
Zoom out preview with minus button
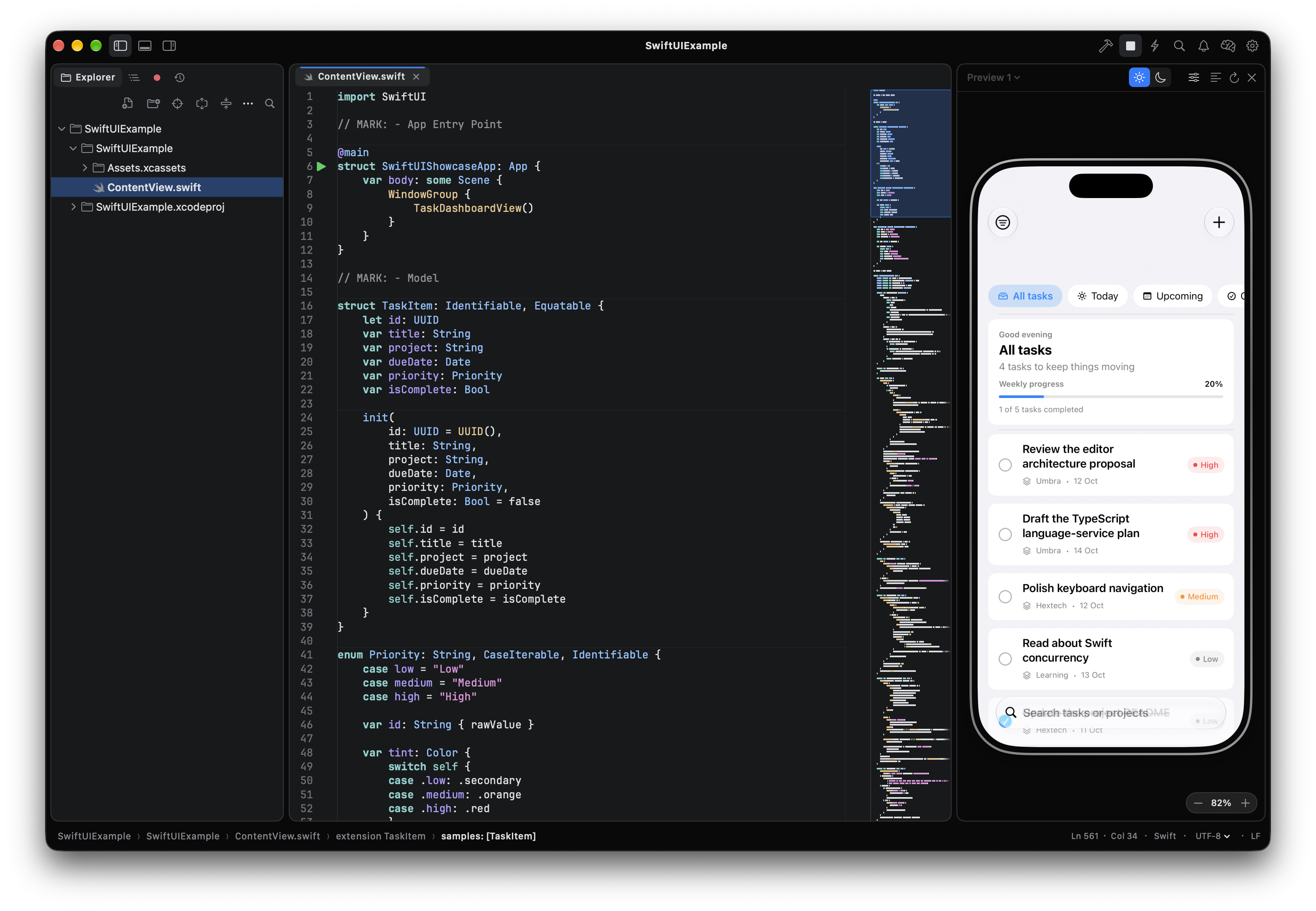[x=1198, y=803]
